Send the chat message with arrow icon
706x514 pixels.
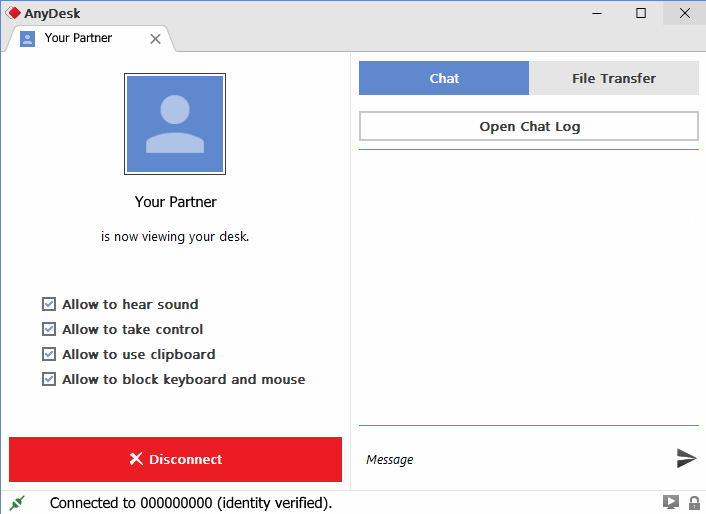pyautogui.click(x=686, y=458)
